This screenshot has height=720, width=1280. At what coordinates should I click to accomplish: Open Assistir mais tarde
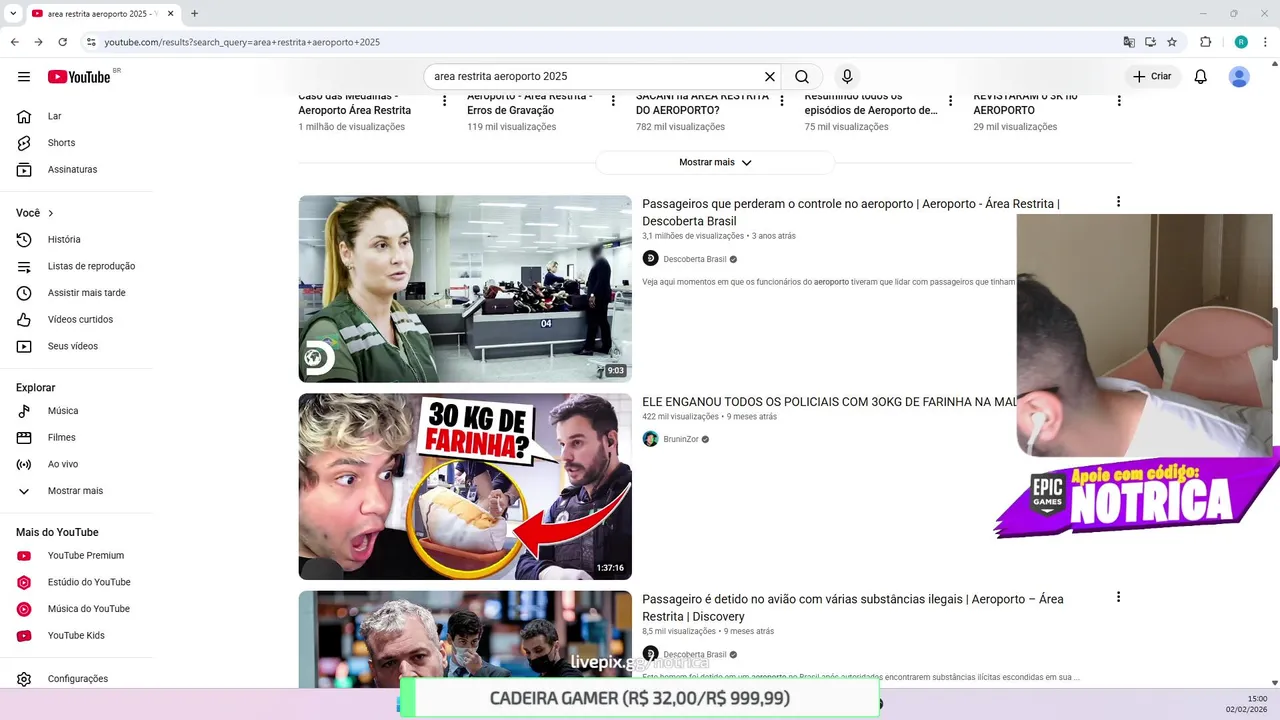tap(76, 293)
